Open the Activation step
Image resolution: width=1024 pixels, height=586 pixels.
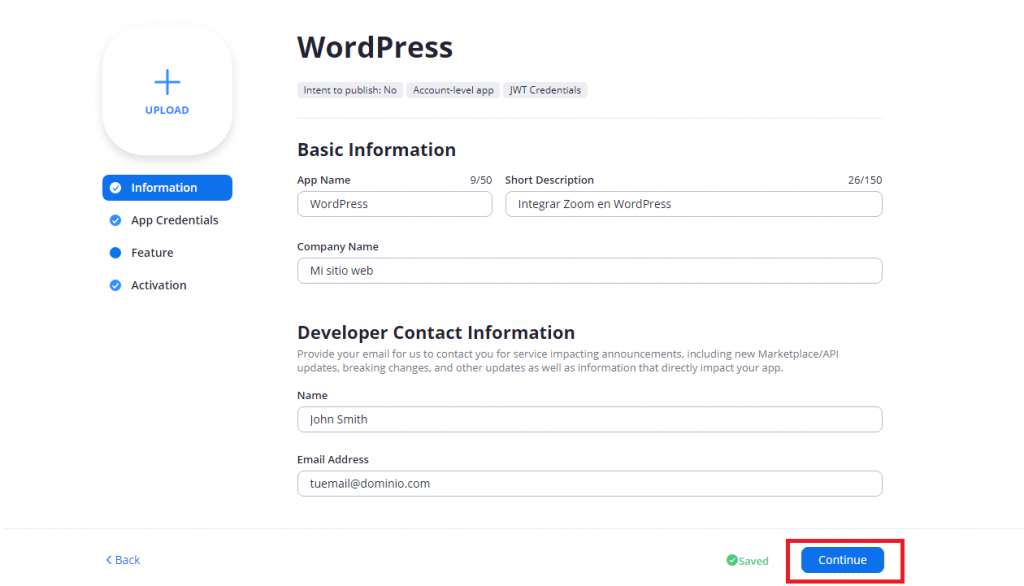click(159, 285)
